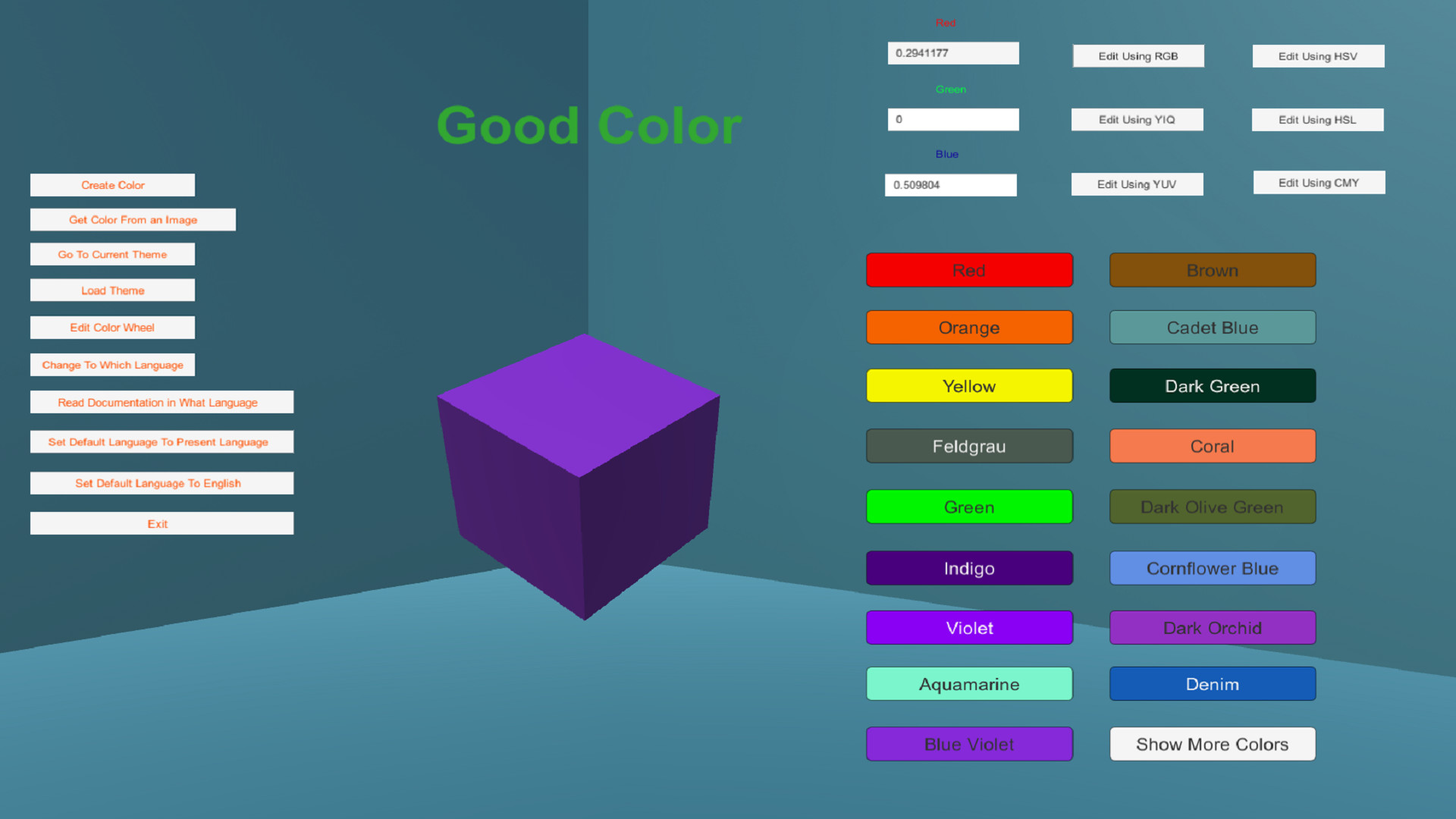Viewport: 1456px width, 819px height.
Task: Select Set Default Language To English
Action: pyautogui.click(x=158, y=483)
